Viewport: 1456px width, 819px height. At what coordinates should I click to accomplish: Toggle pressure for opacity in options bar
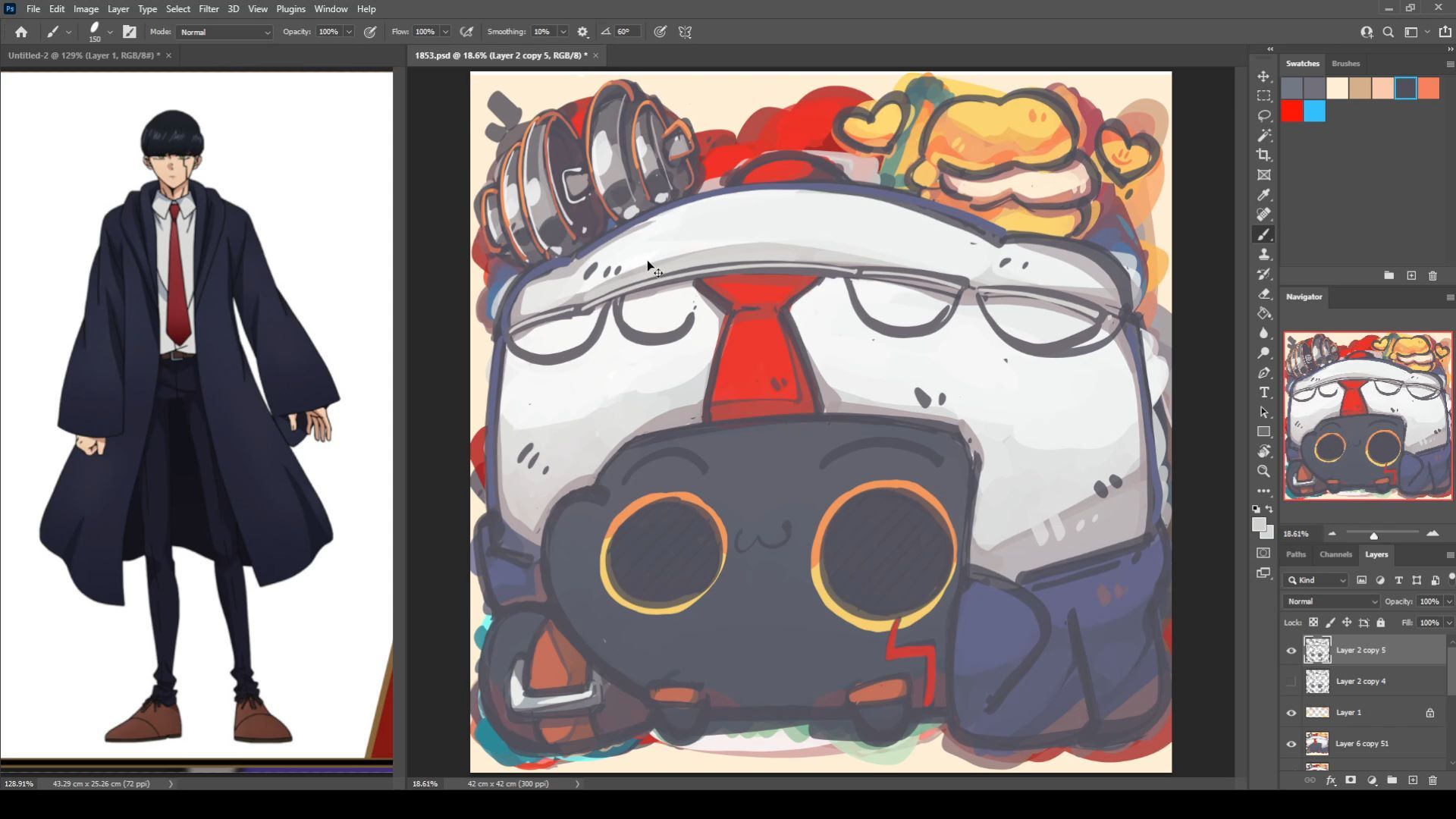click(x=370, y=32)
